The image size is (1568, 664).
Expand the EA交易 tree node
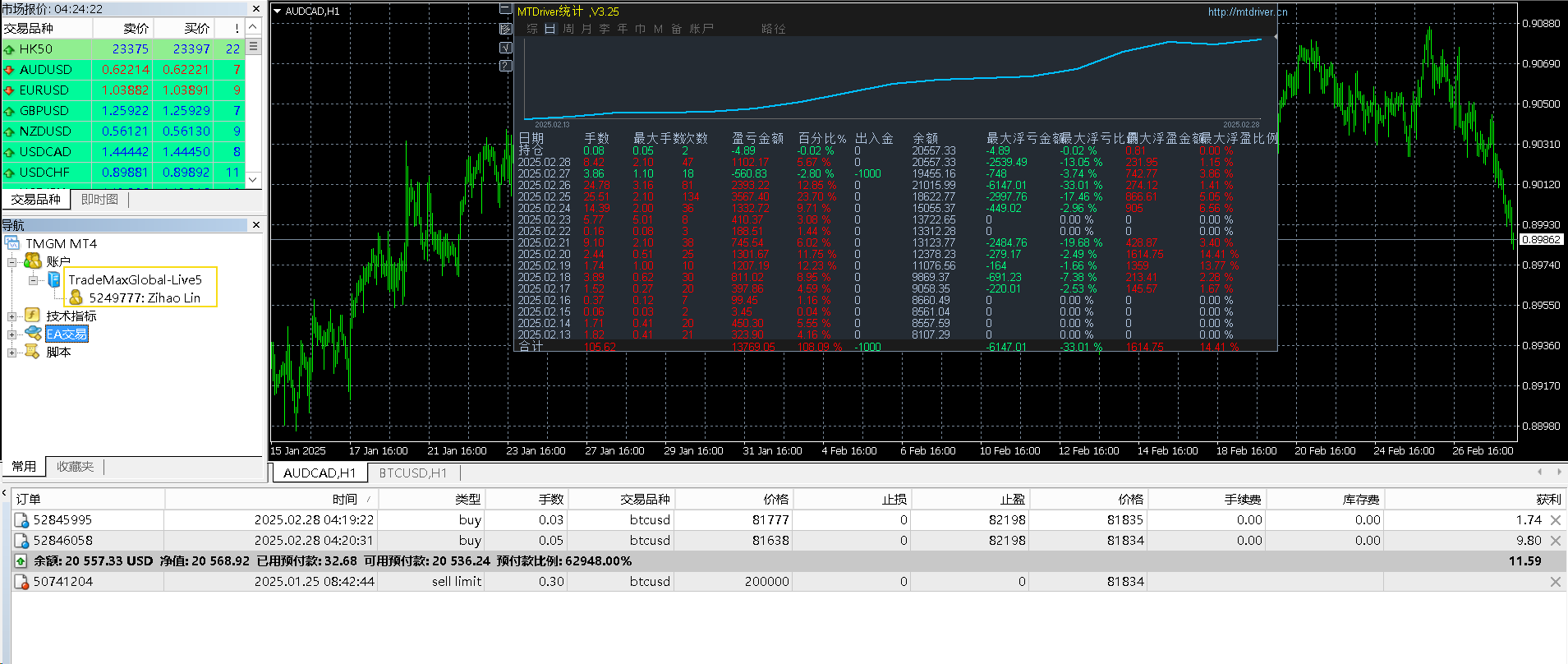pyautogui.click(x=12, y=334)
